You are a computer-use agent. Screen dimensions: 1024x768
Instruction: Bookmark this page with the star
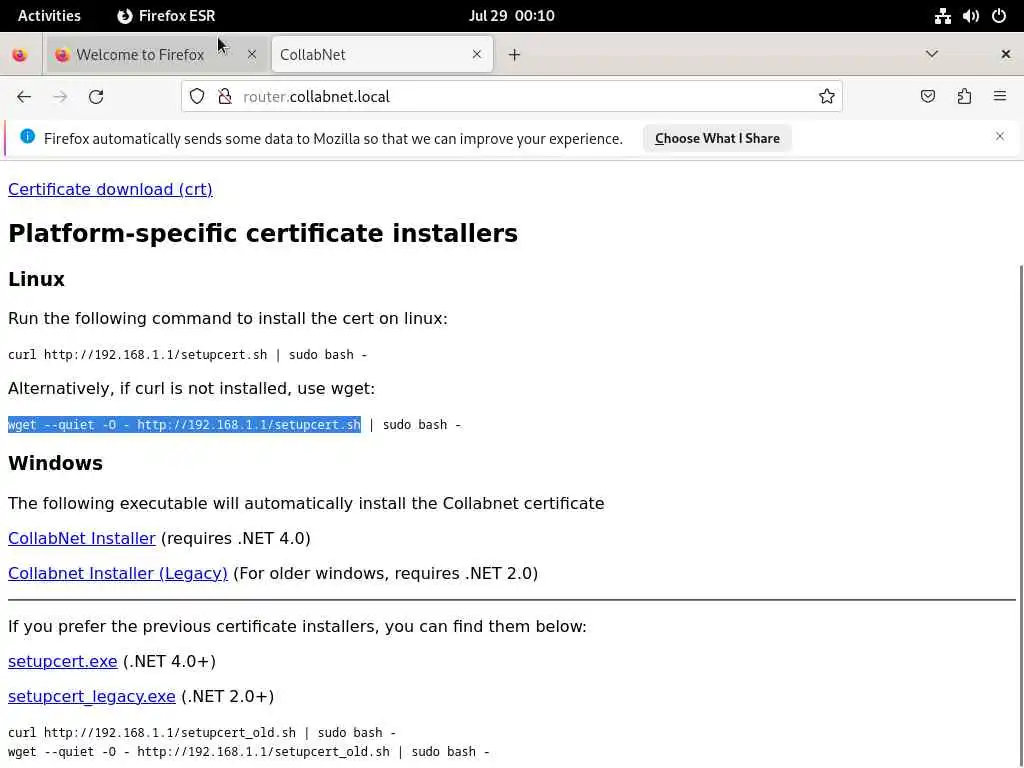coord(827,97)
